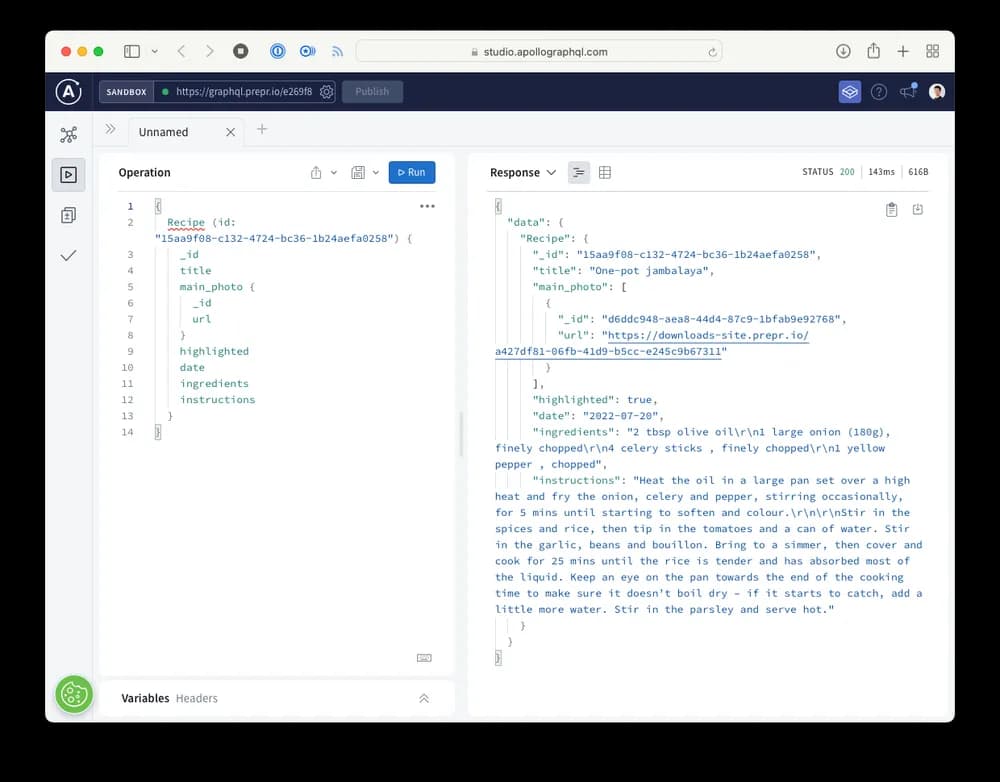Open the help question mark icon
Screen dimensions: 1000x782
879,92
